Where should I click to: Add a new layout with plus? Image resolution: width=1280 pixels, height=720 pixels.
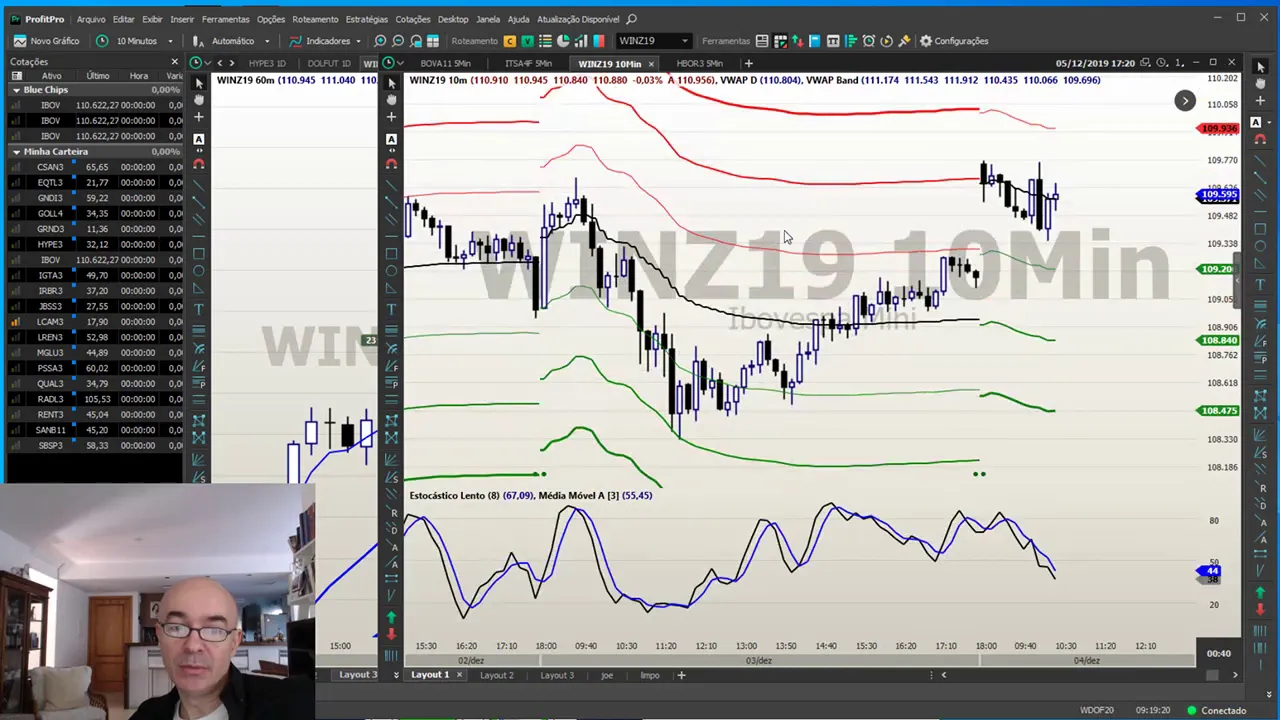pos(681,675)
